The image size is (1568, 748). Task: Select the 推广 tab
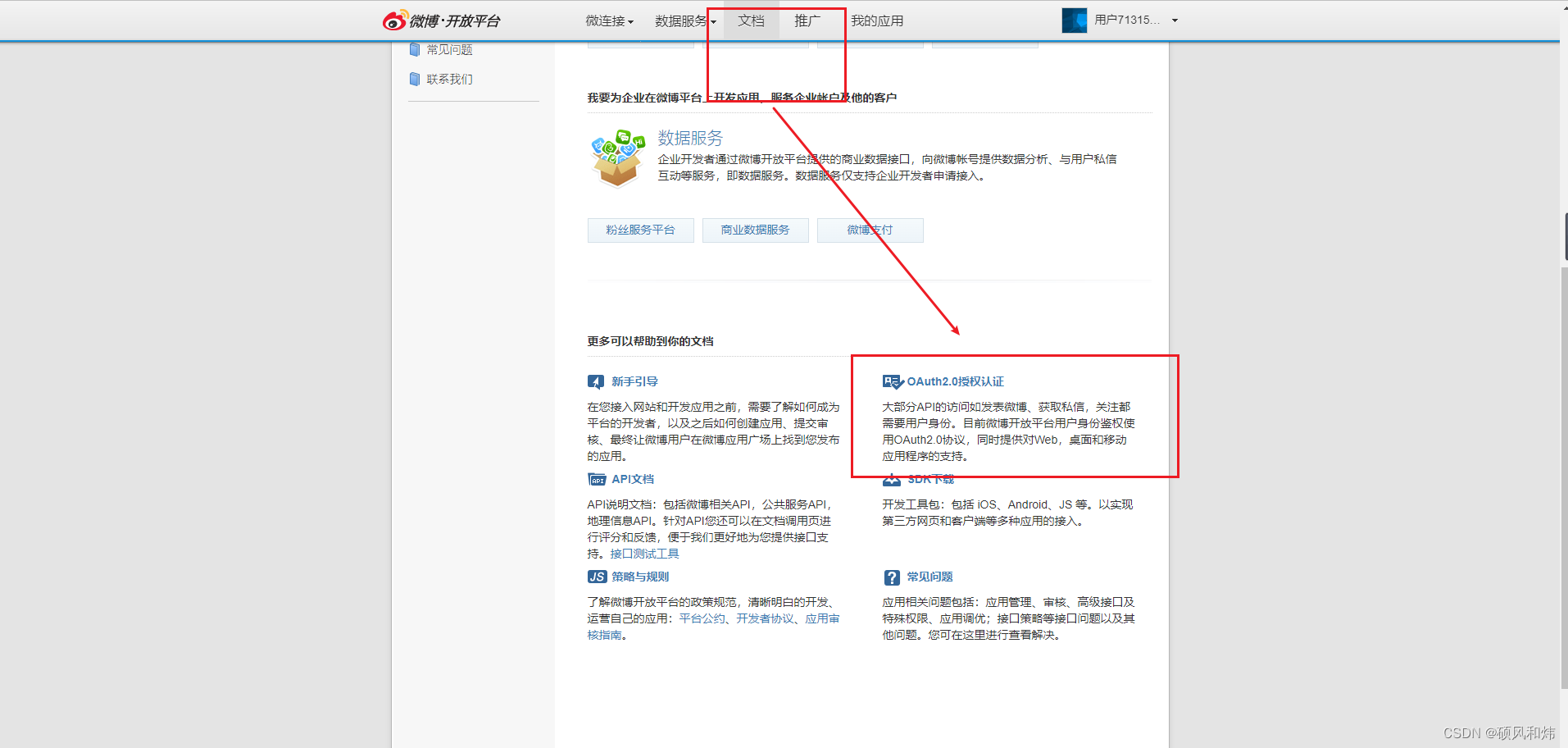point(809,21)
